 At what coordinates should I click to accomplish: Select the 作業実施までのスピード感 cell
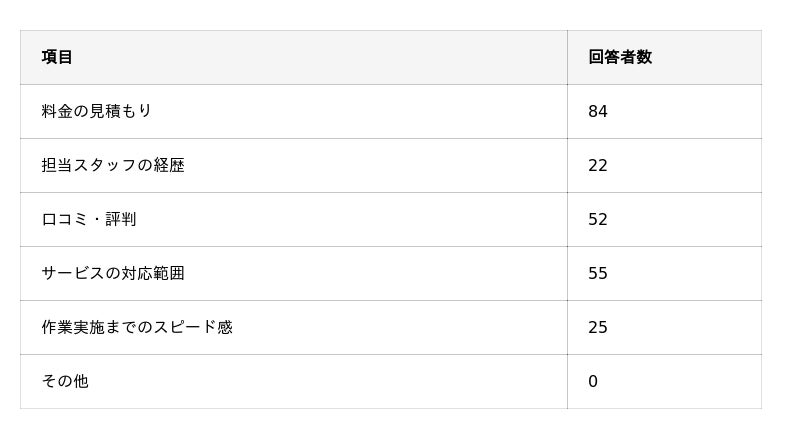pos(137,327)
